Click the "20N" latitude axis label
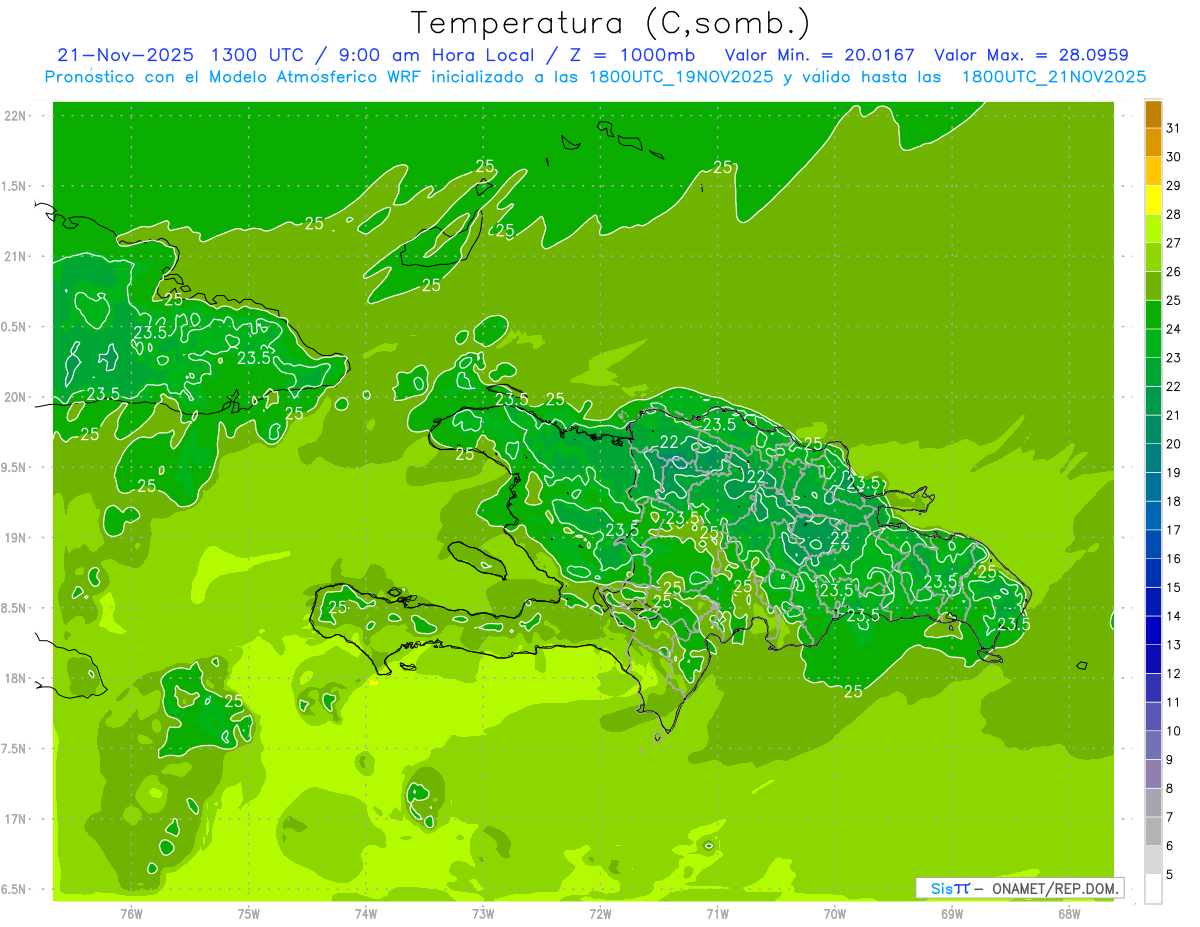The height and width of the screenshot is (927, 1200). coord(15,397)
